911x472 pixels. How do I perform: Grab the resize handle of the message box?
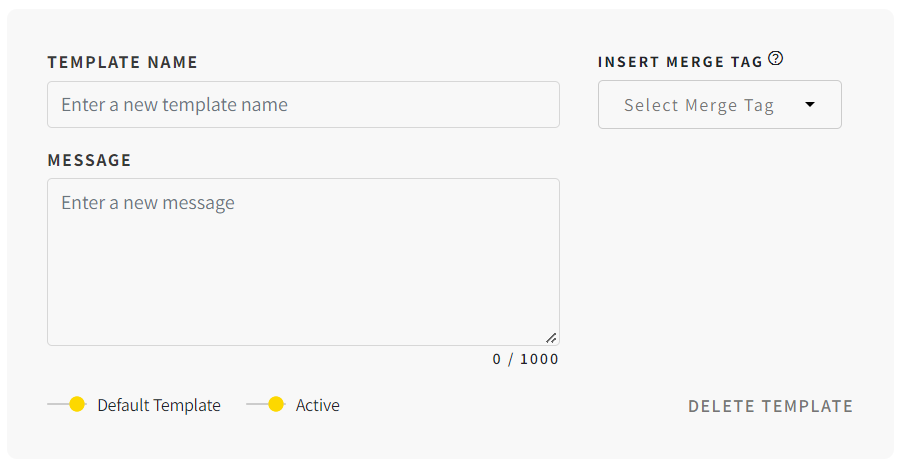551,338
